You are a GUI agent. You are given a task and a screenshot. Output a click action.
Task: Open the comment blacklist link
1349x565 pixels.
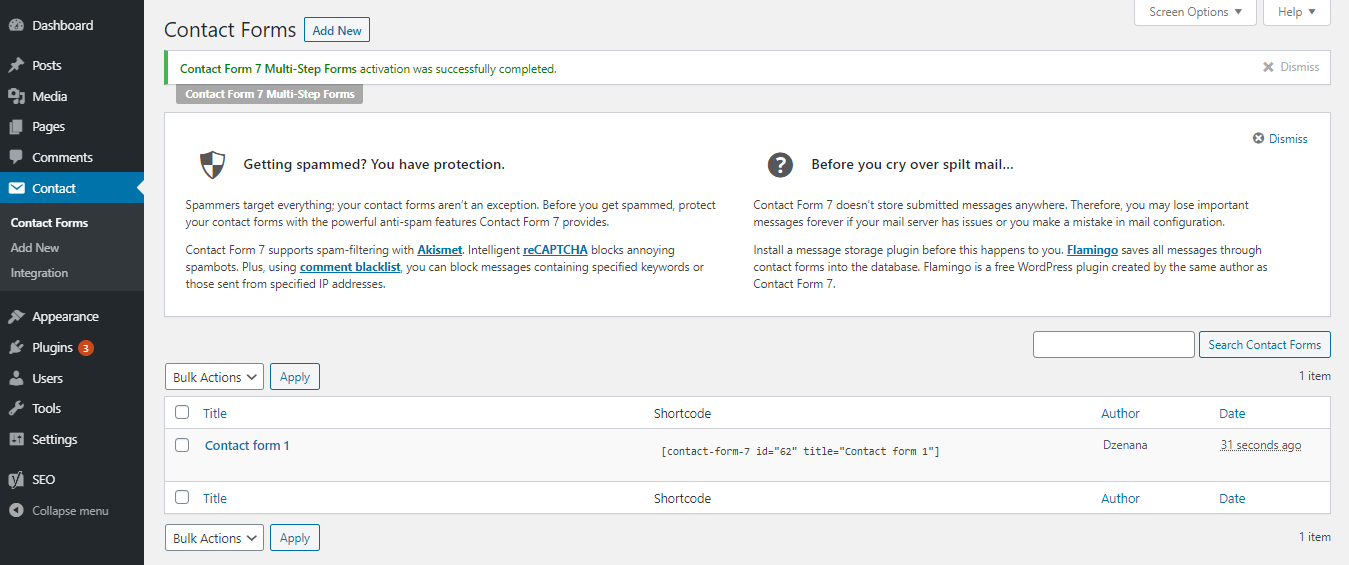click(x=350, y=268)
